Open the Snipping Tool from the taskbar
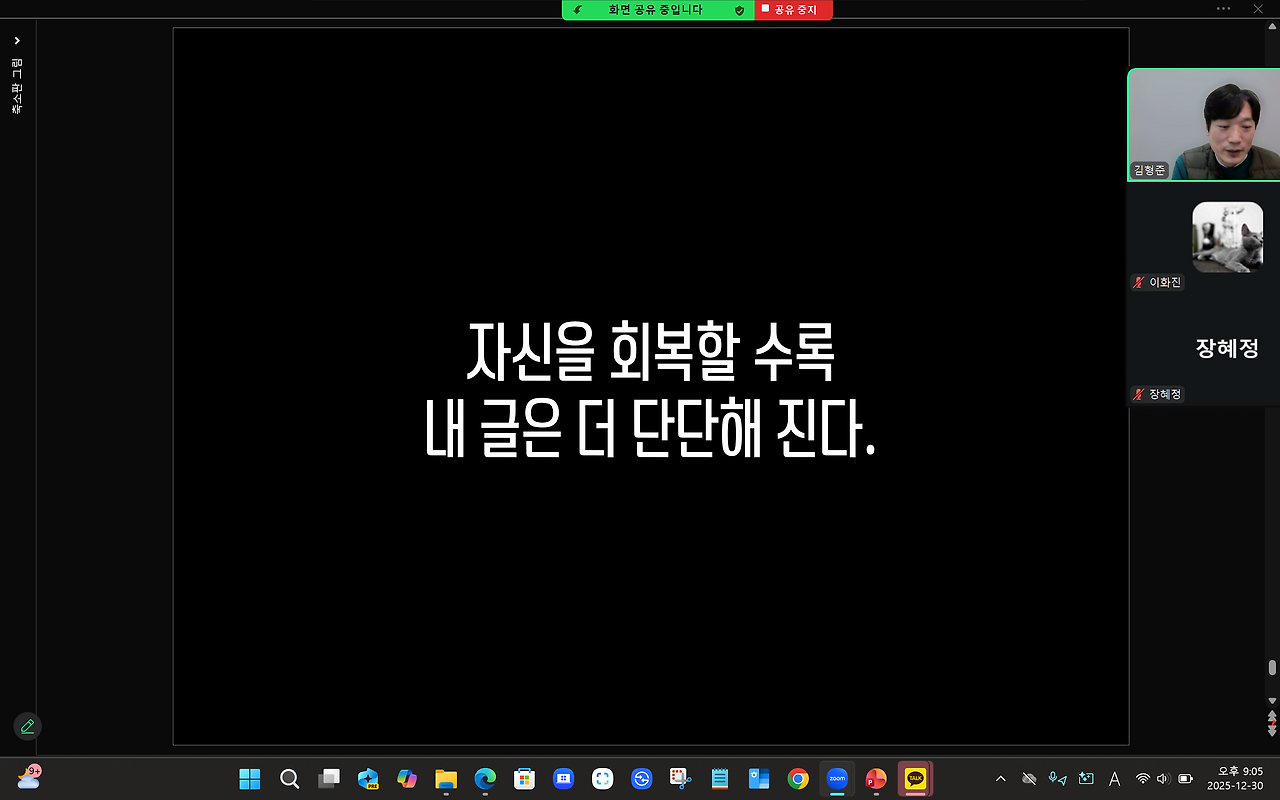 [x=680, y=778]
